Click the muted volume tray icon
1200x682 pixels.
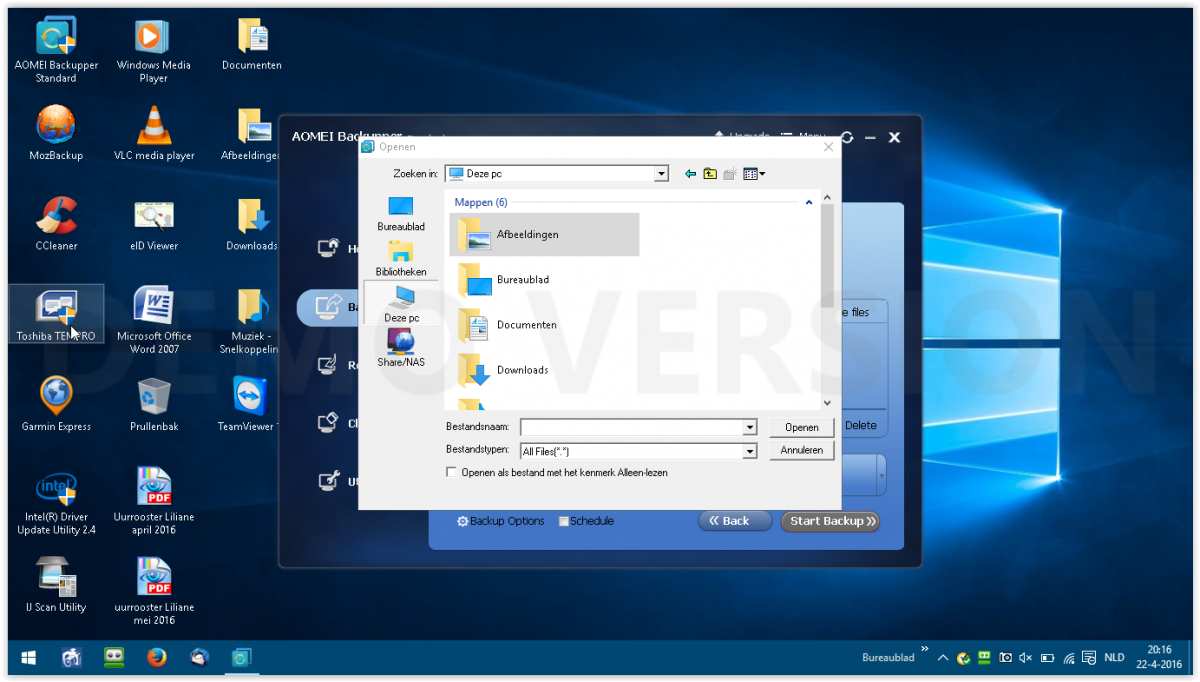click(1025, 658)
